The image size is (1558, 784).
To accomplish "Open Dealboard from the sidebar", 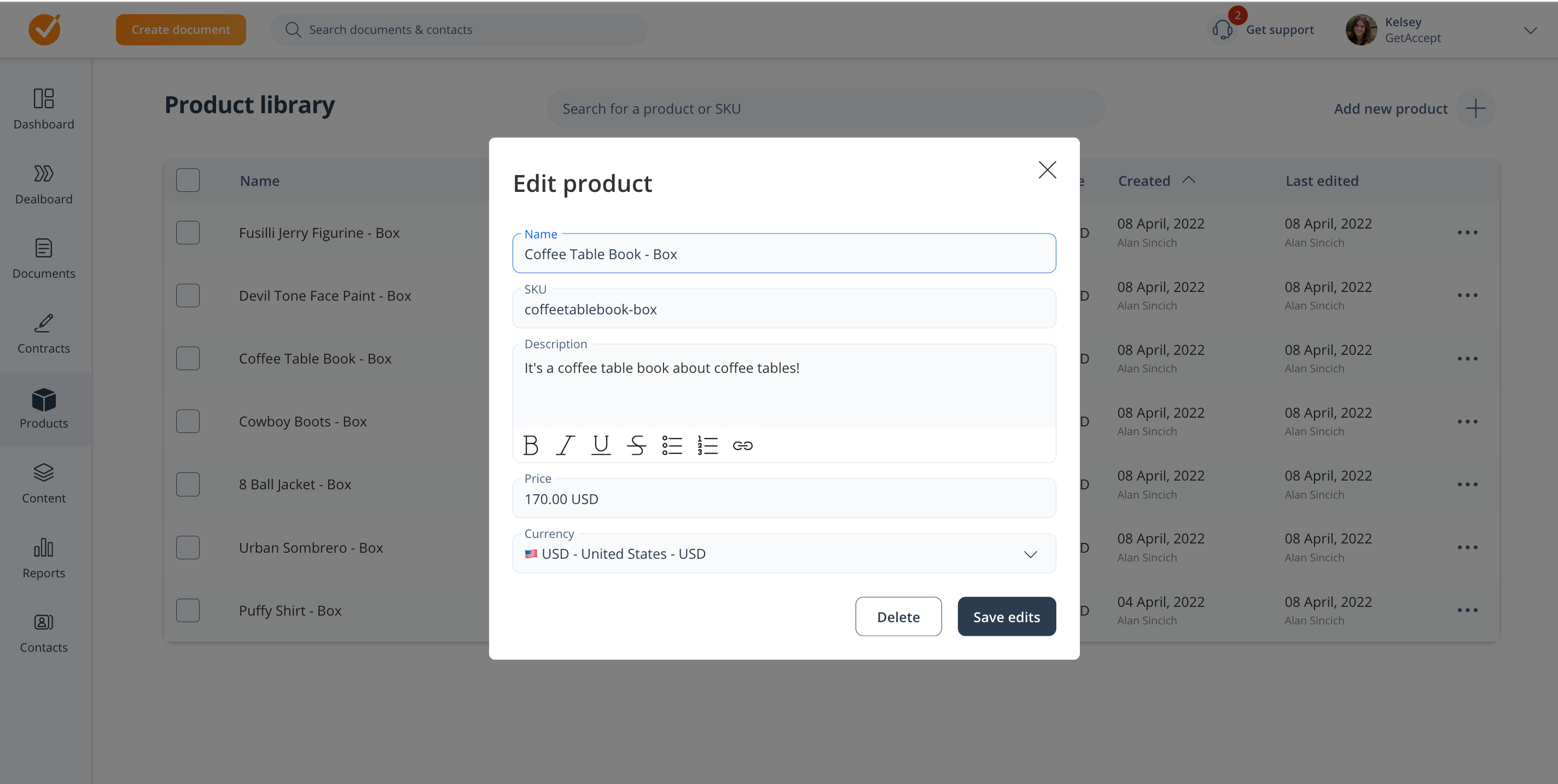I will 44,184.
